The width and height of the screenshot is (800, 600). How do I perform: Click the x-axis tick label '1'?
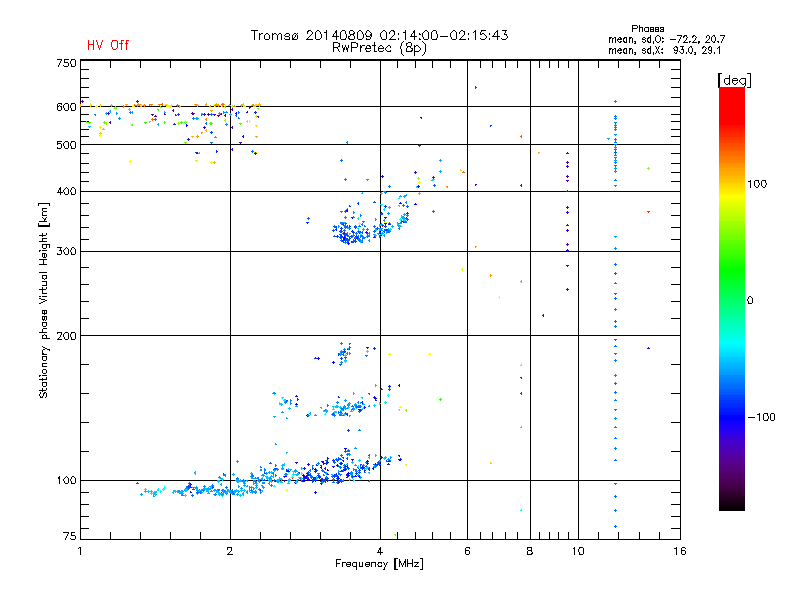coord(80,551)
